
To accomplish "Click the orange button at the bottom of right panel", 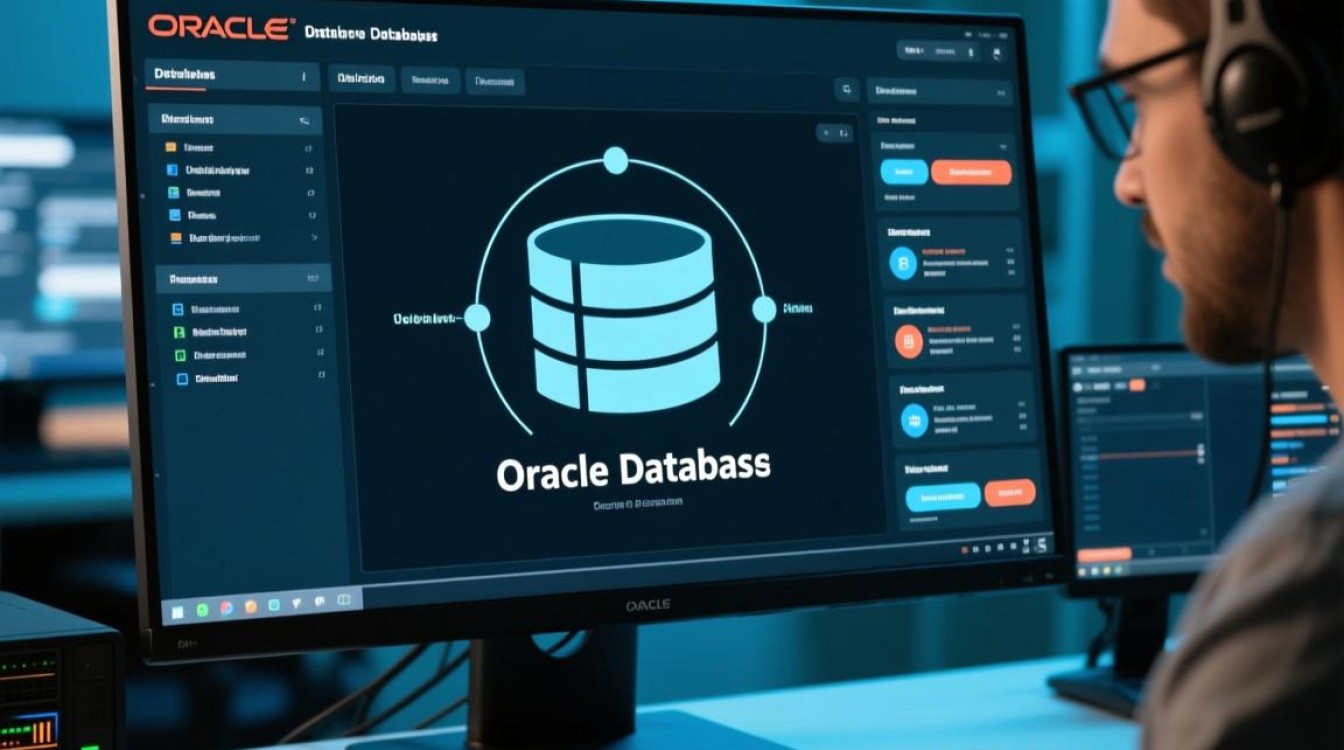I will pos(1009,493).
